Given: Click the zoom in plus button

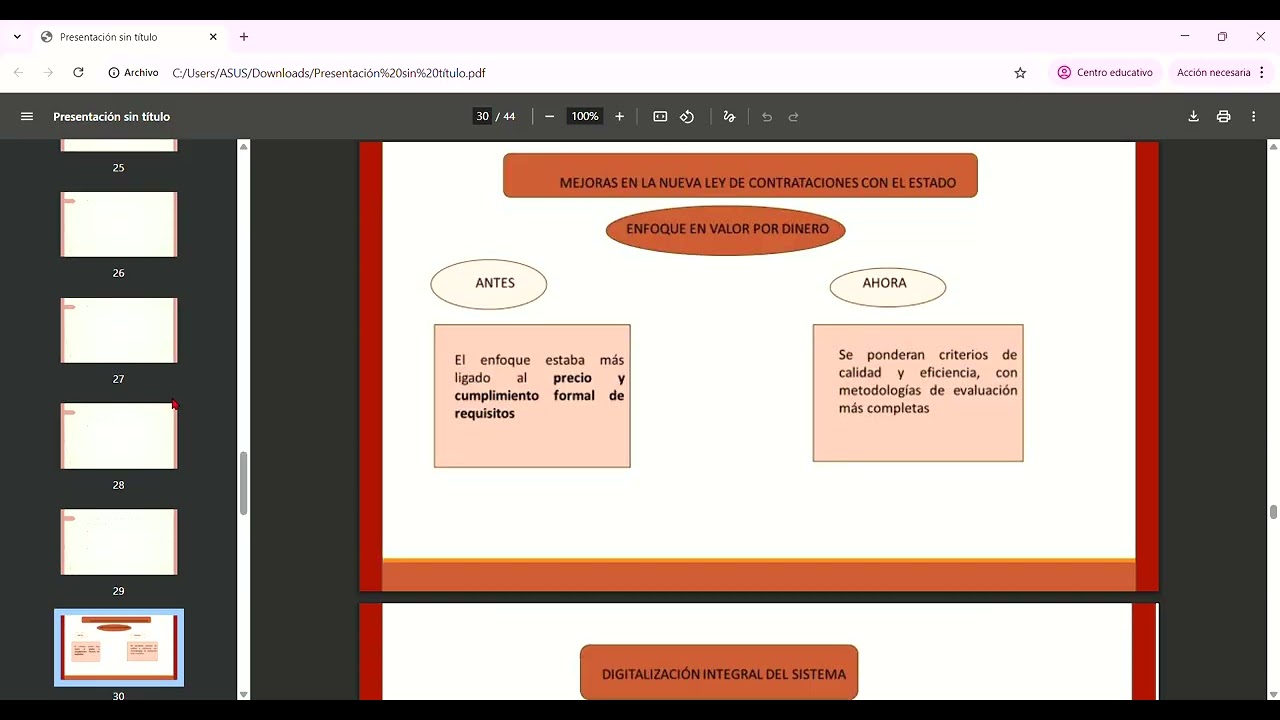Looking at the screenshot, I should (619, 117).
